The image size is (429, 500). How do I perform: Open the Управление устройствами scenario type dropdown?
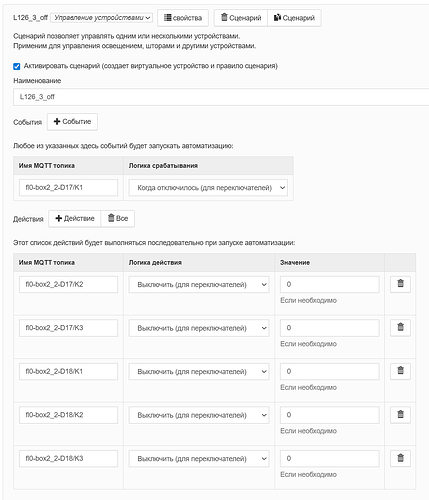point(102,18)
